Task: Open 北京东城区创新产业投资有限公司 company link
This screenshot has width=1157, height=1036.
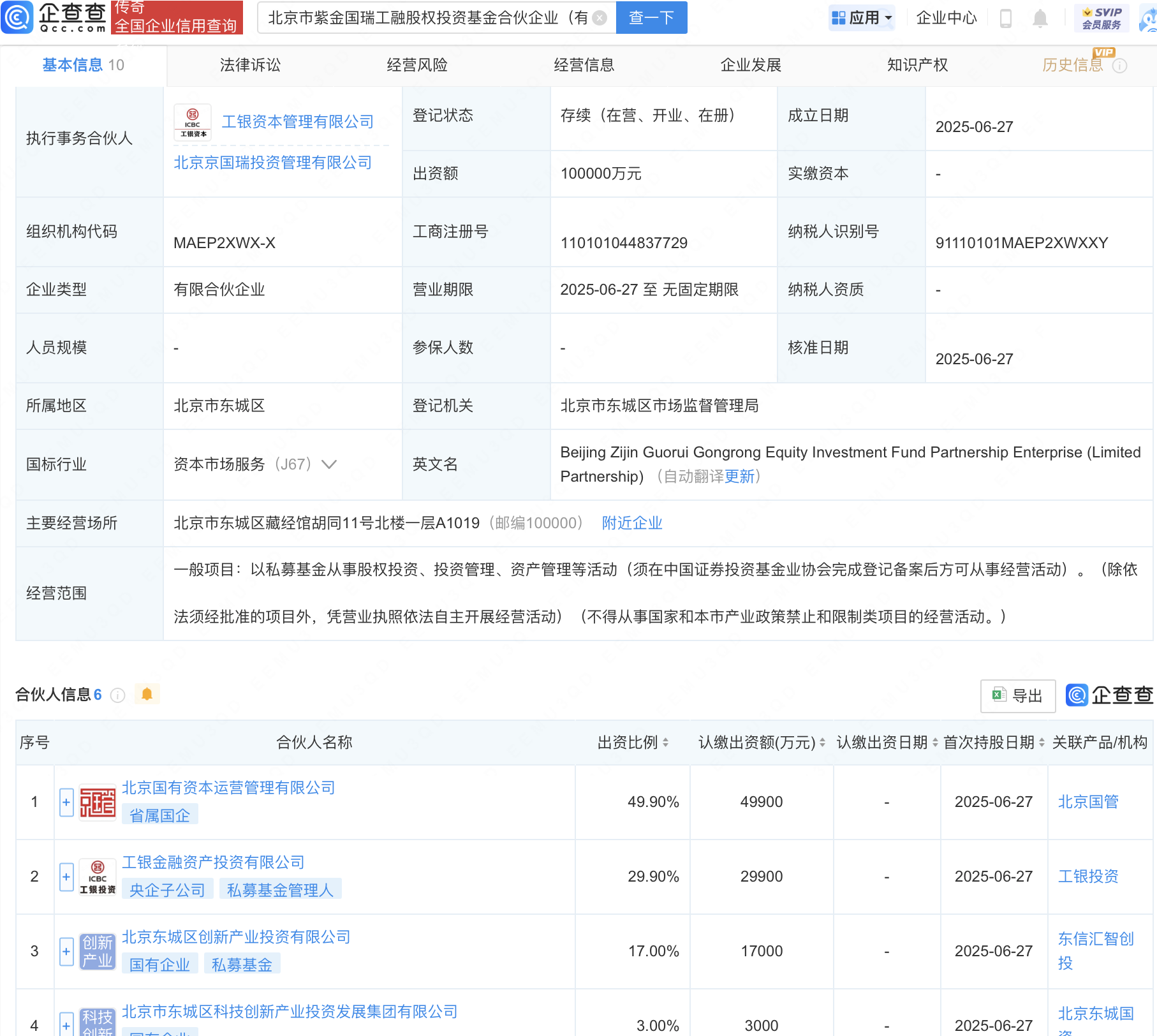Action: [x=236, y=937]
